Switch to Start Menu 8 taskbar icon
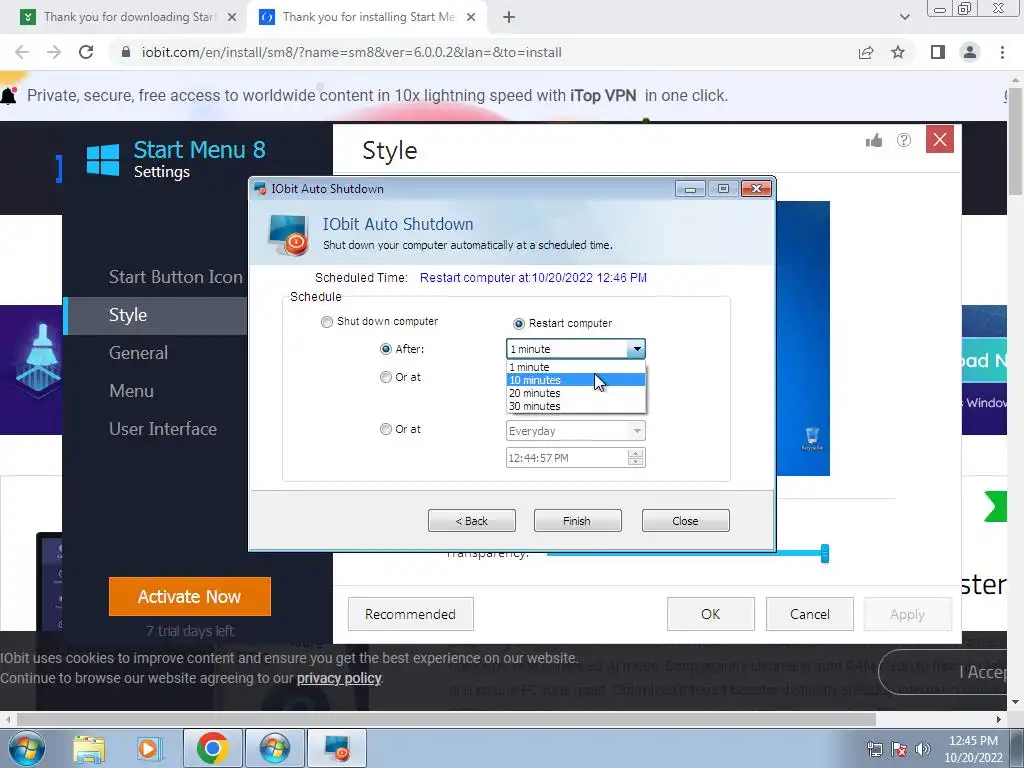Screen dimensions: 1024x768 tap(275, 748)
